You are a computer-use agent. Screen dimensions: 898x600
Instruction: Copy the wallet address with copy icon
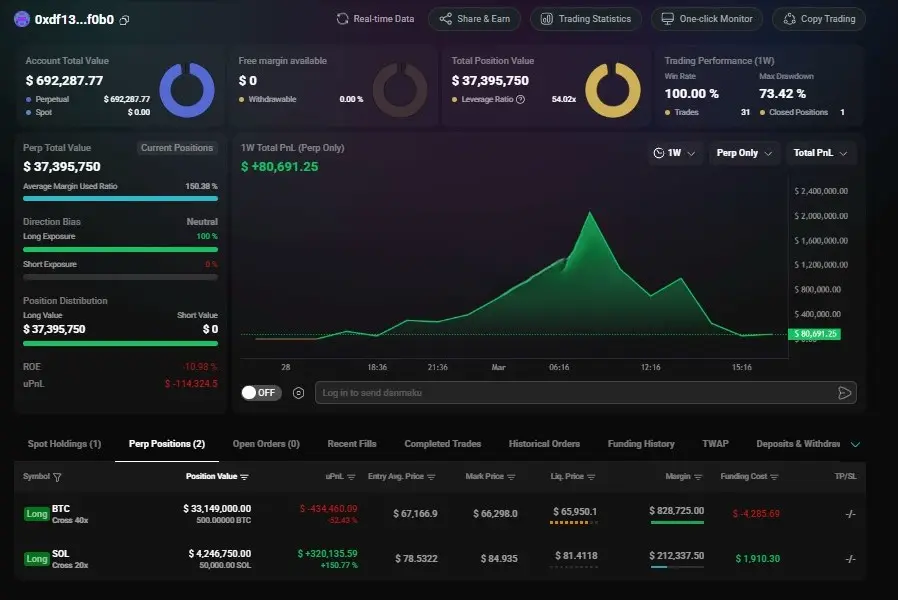coord(124,20)
